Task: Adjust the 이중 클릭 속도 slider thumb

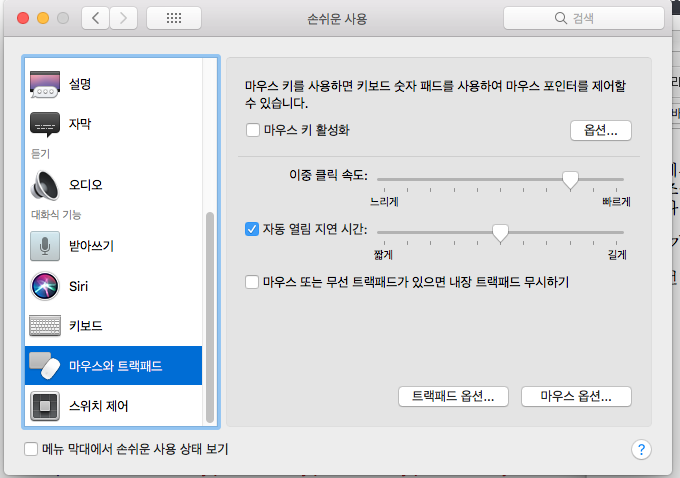Action: pyautogui.click(x=570, y=180)
